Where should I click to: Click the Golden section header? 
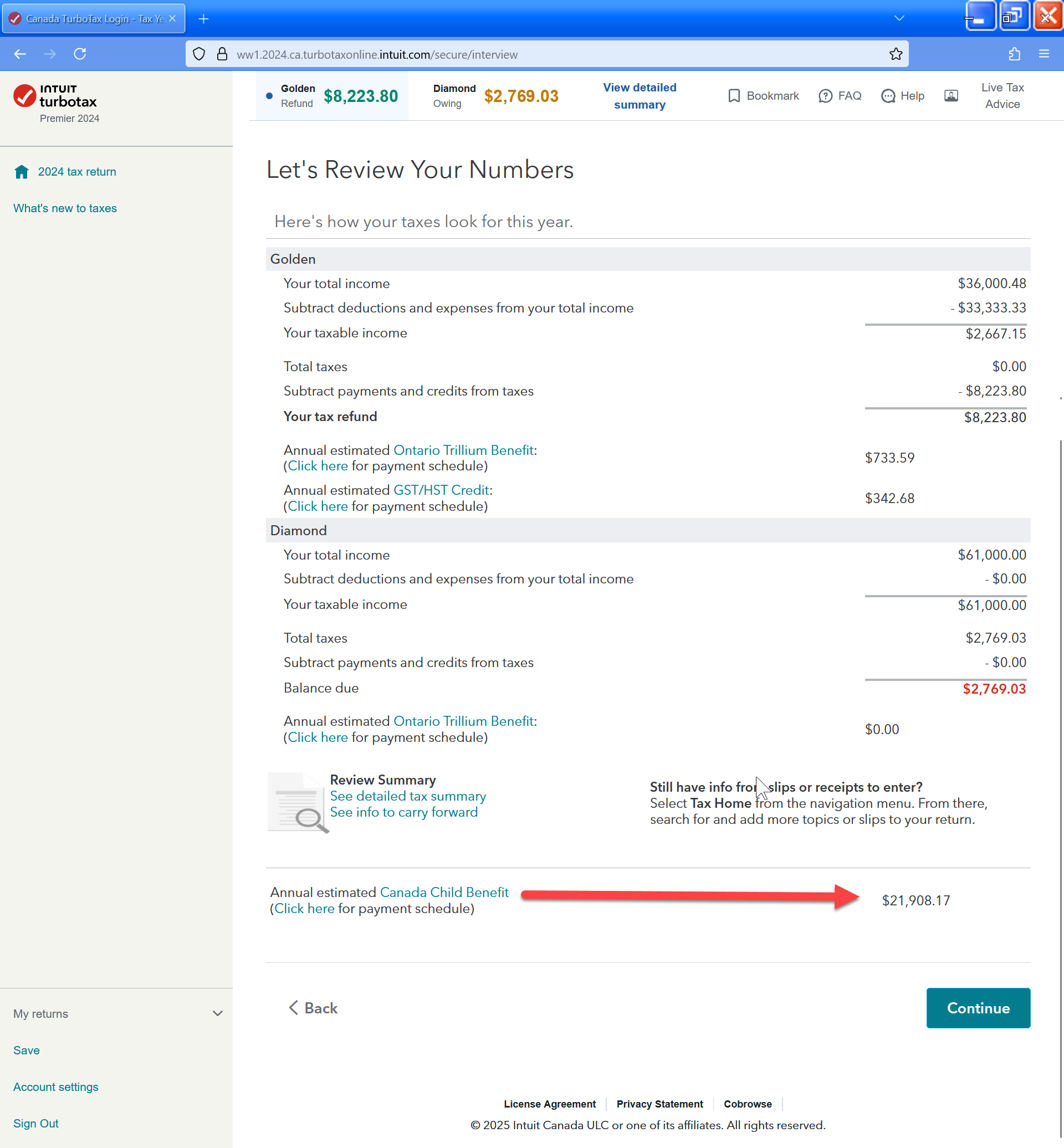coord(648,259)
